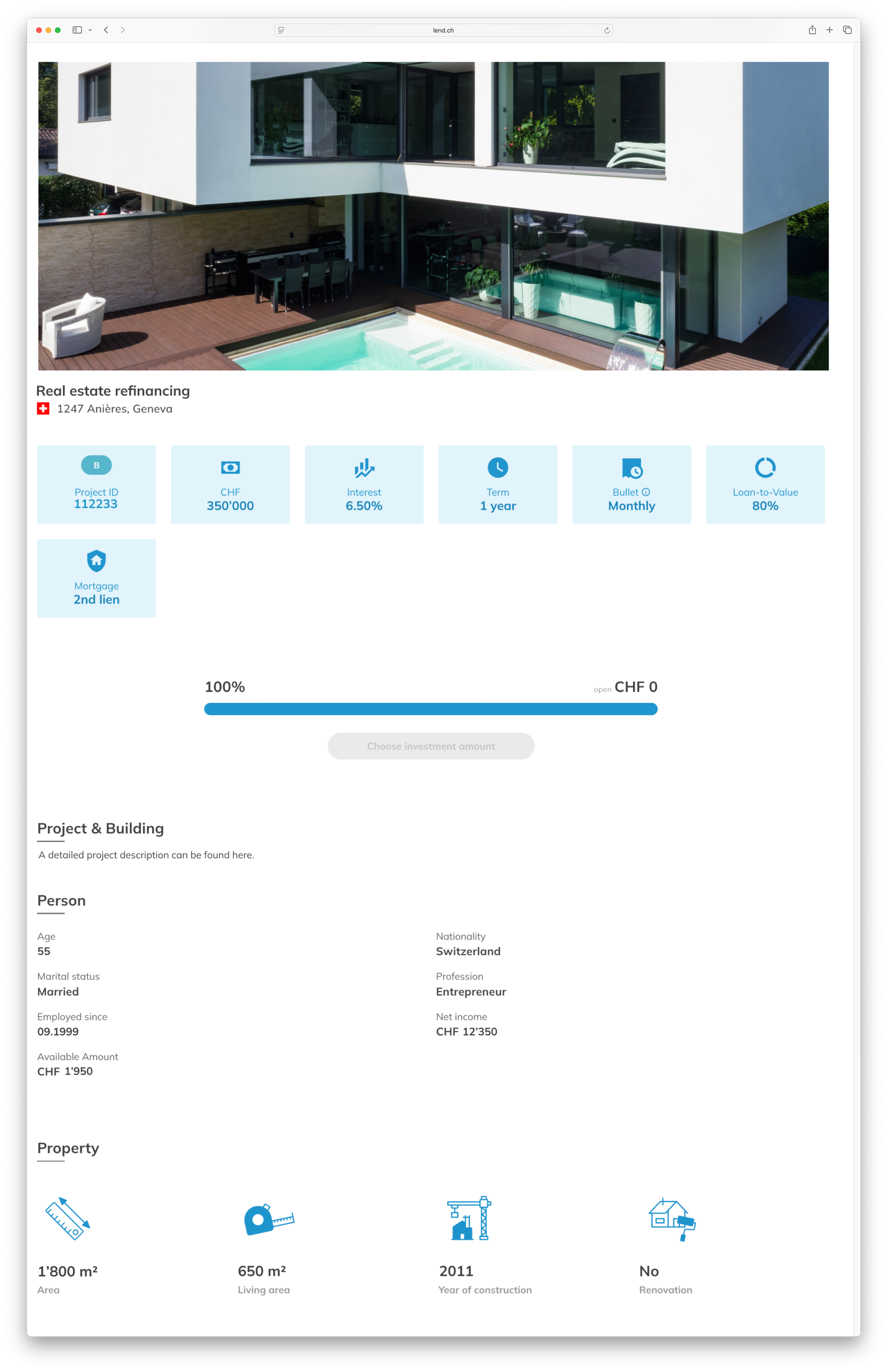Image resolution: width=887 pixels, height=1372 pixels.
Task: Click the Term clock icon
Action: [497, 468]
